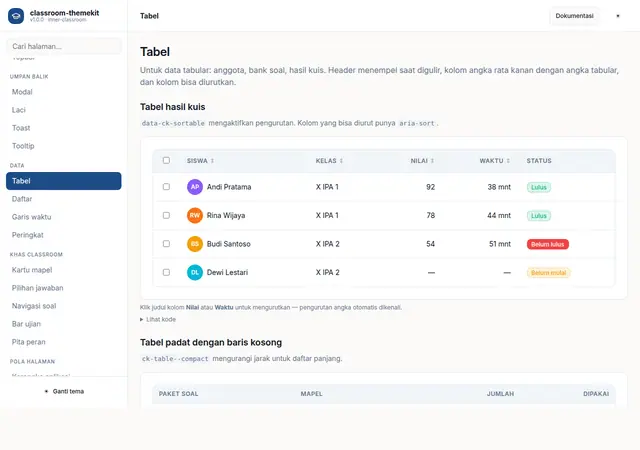Viewport: 640px width, 450px height.
Task: Click the sort arrows next to Waktu
Action: (x=508, y=161)
